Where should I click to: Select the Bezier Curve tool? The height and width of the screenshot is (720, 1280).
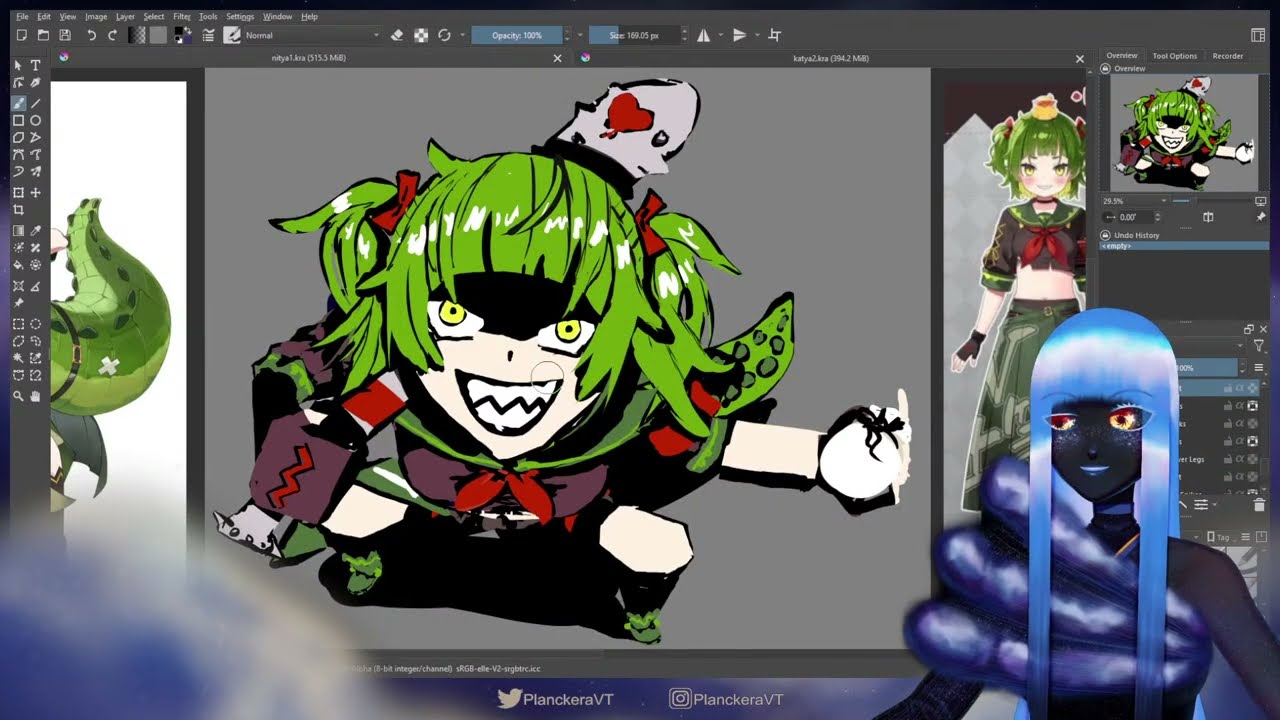click(18, 155)
